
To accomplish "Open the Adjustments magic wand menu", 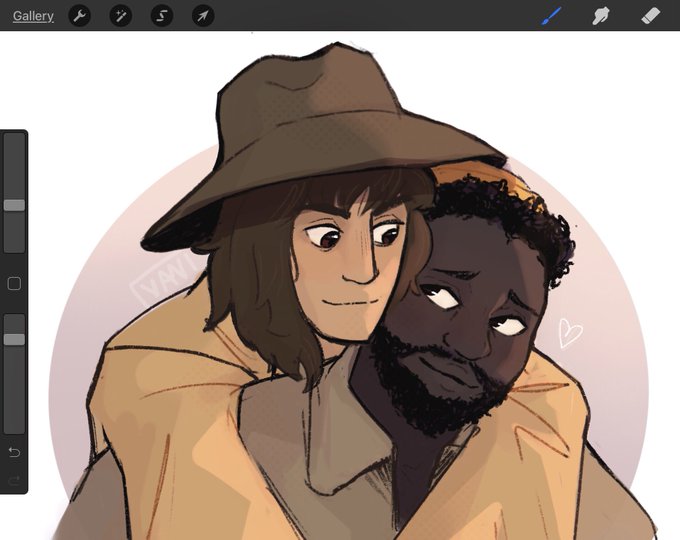I will click(x=121, y=16).
